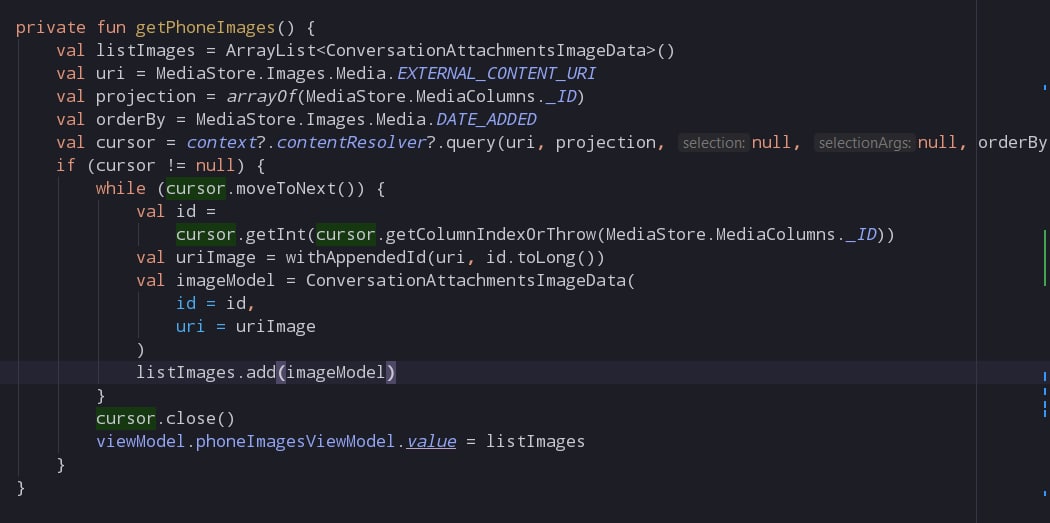Viewport: 1050px width, 523px height.
Task: Click DATE_ADDED constant
Action: 486,119
